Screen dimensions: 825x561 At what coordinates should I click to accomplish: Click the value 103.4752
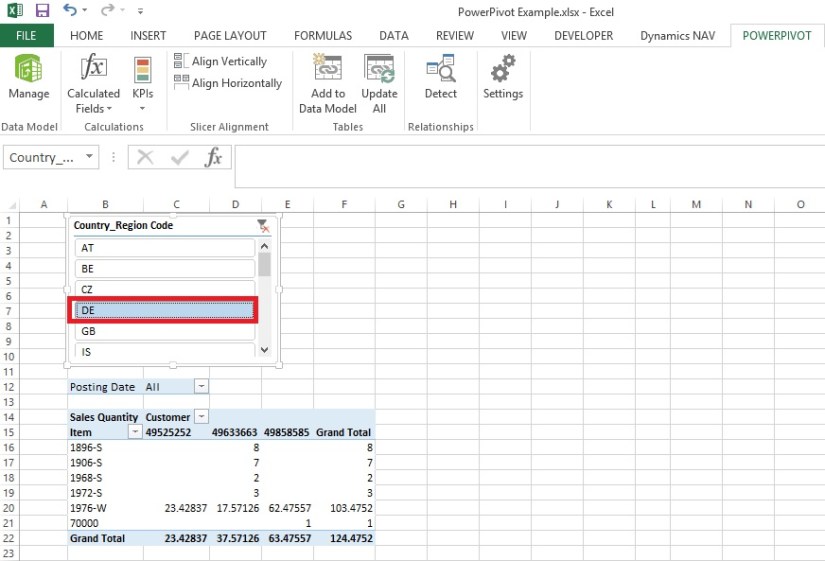click(351, 508)
